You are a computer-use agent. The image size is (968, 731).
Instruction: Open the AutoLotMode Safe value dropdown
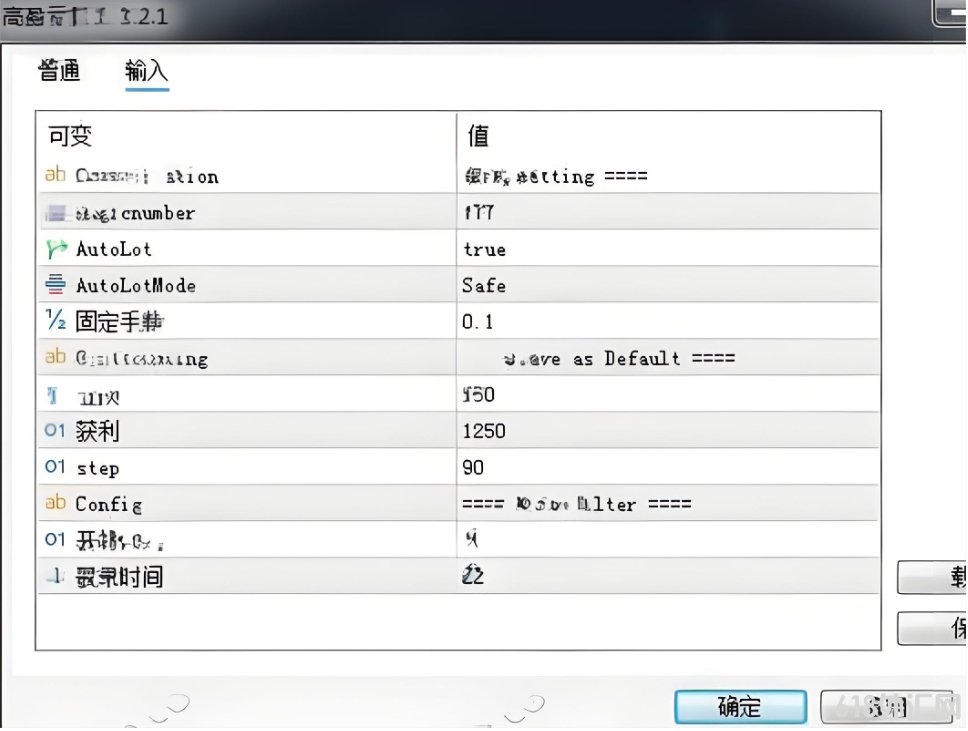668,285
